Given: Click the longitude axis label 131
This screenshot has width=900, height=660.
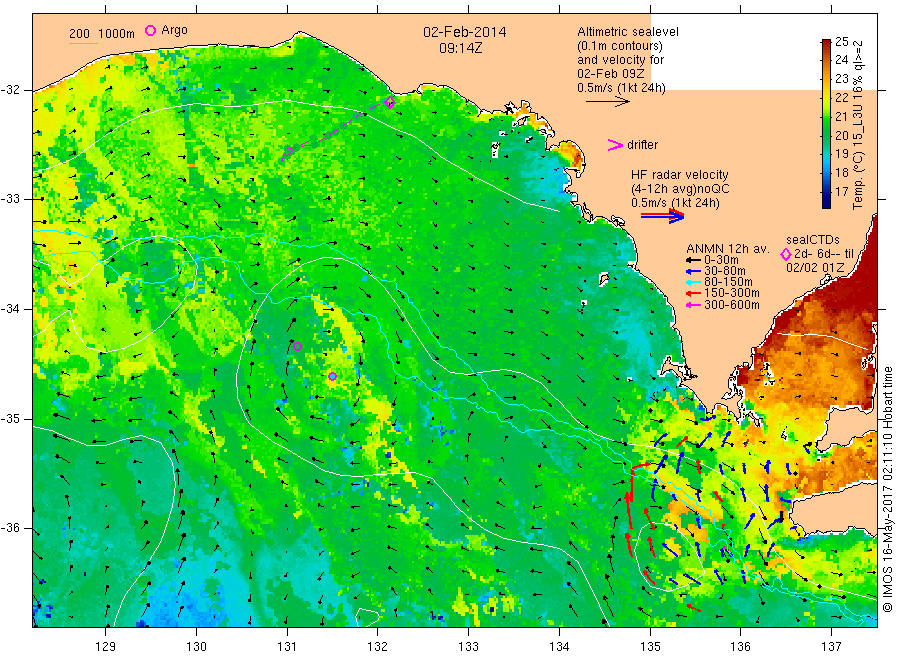Looking at the screenshot, I should (x=287, y=647).
